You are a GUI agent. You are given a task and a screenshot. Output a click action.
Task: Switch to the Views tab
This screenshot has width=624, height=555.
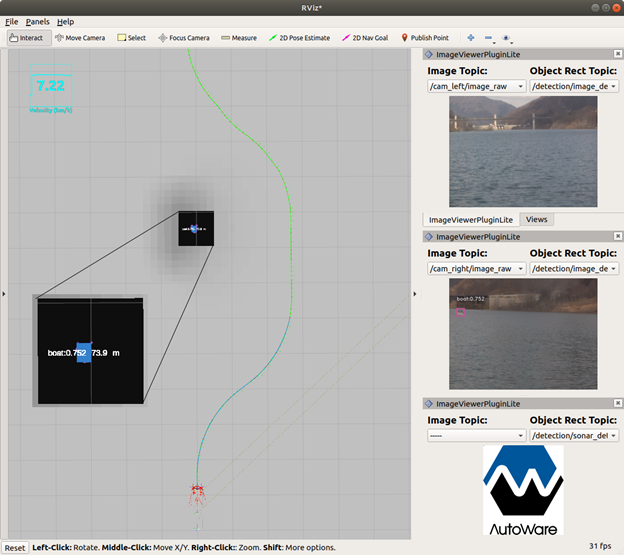click(x=536, y=219)
